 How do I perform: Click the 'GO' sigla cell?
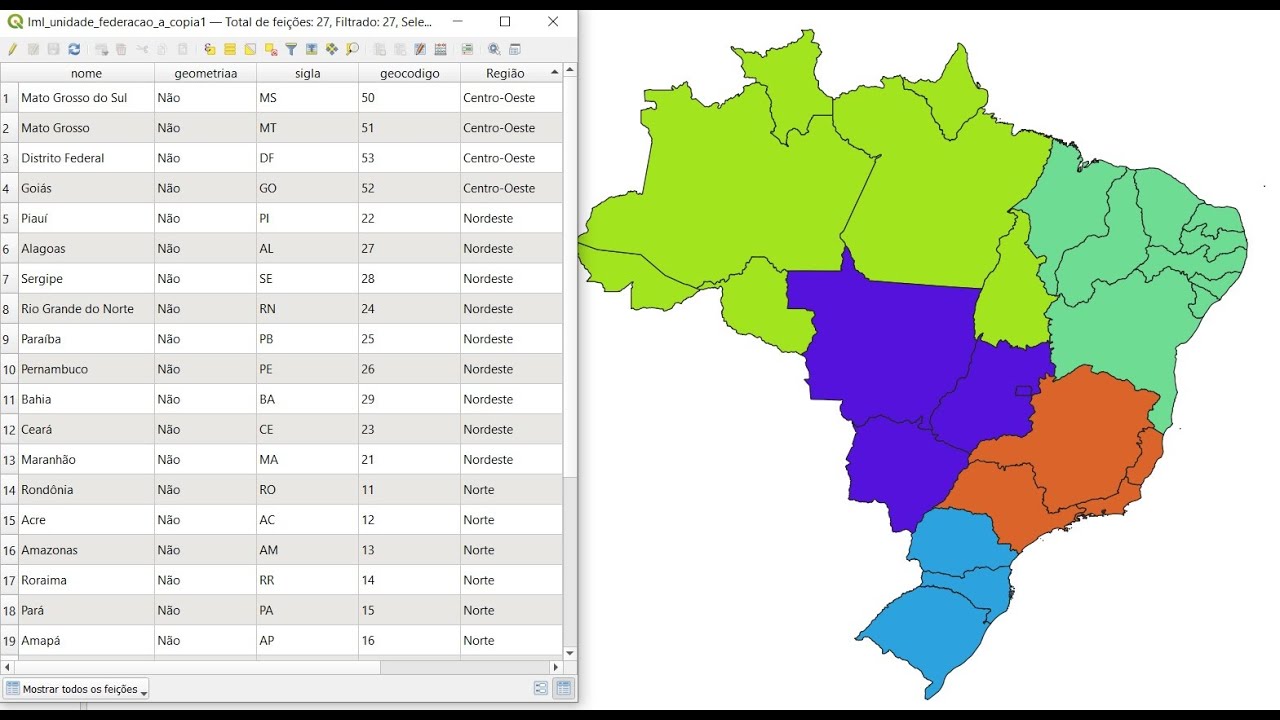click(308, 188)
